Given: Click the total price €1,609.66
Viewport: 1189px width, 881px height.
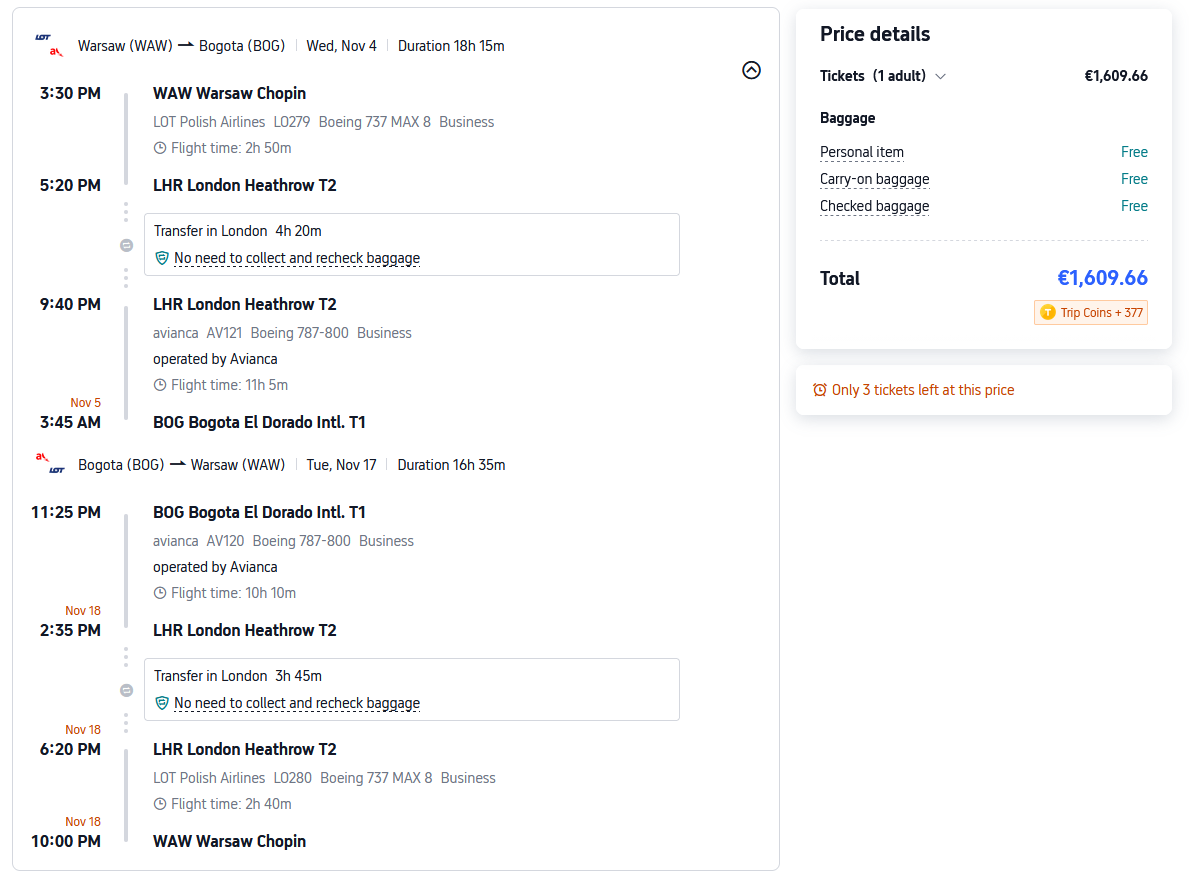Looking at the screenshot, I should (x=1102, y=278).
